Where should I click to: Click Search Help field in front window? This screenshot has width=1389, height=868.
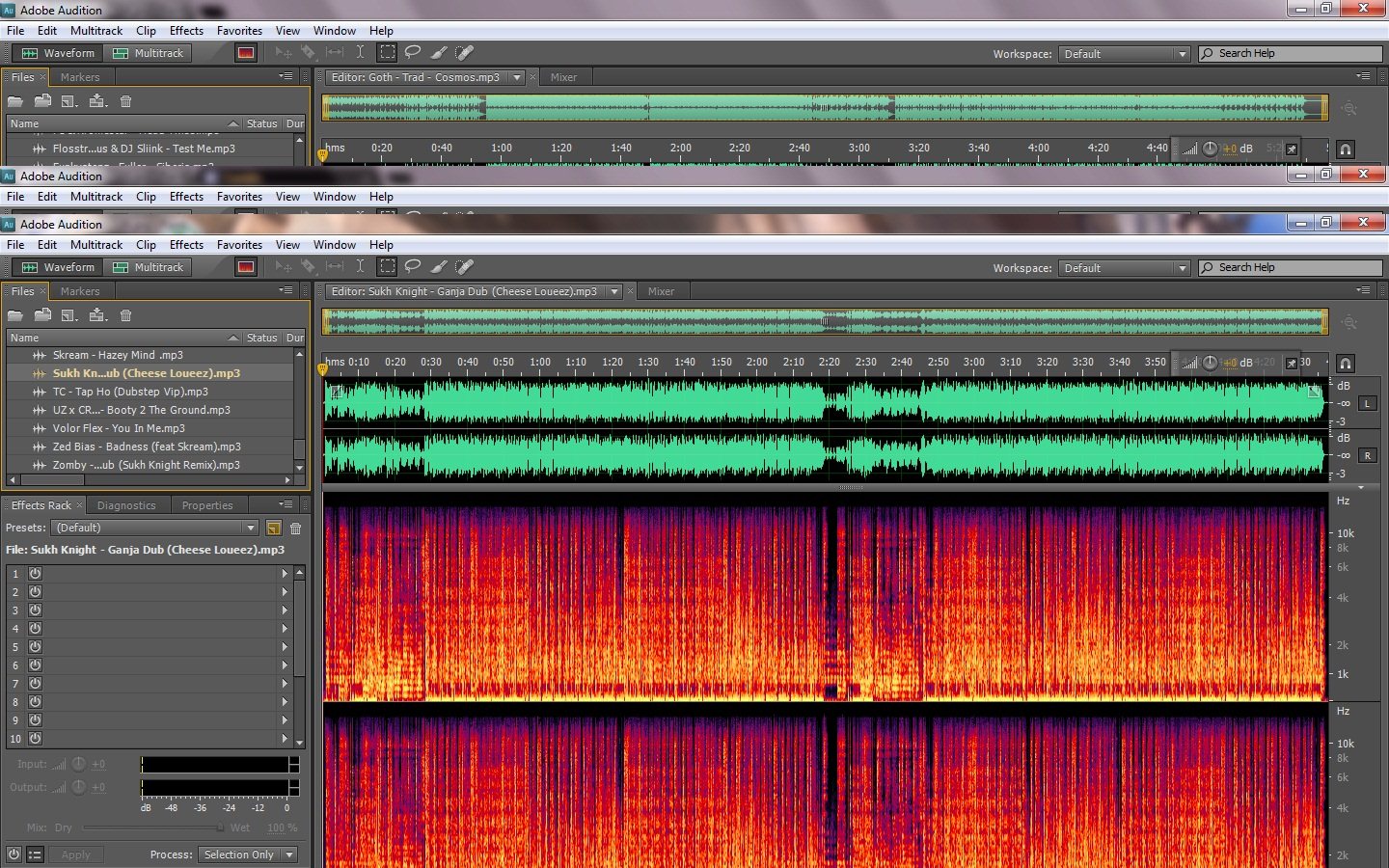[1291, 267]
